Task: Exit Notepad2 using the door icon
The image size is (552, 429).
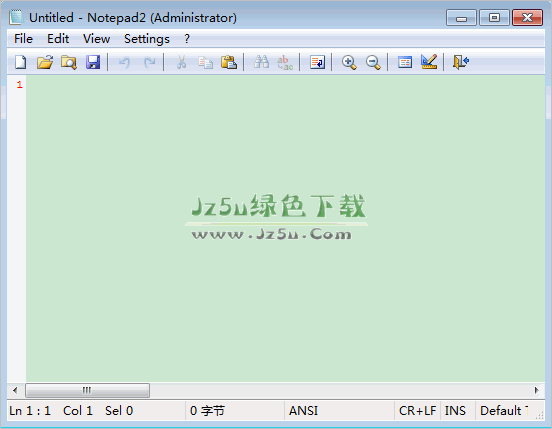Action: pos(460,62)
